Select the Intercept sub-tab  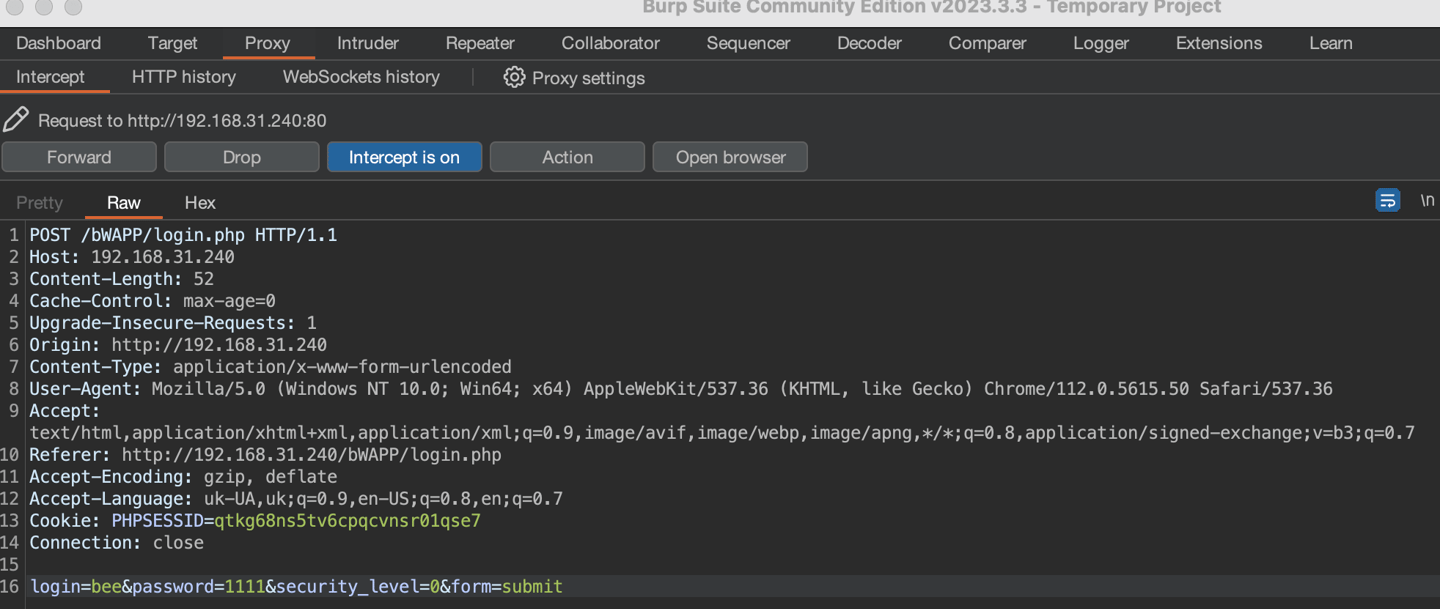pos(50,77)
